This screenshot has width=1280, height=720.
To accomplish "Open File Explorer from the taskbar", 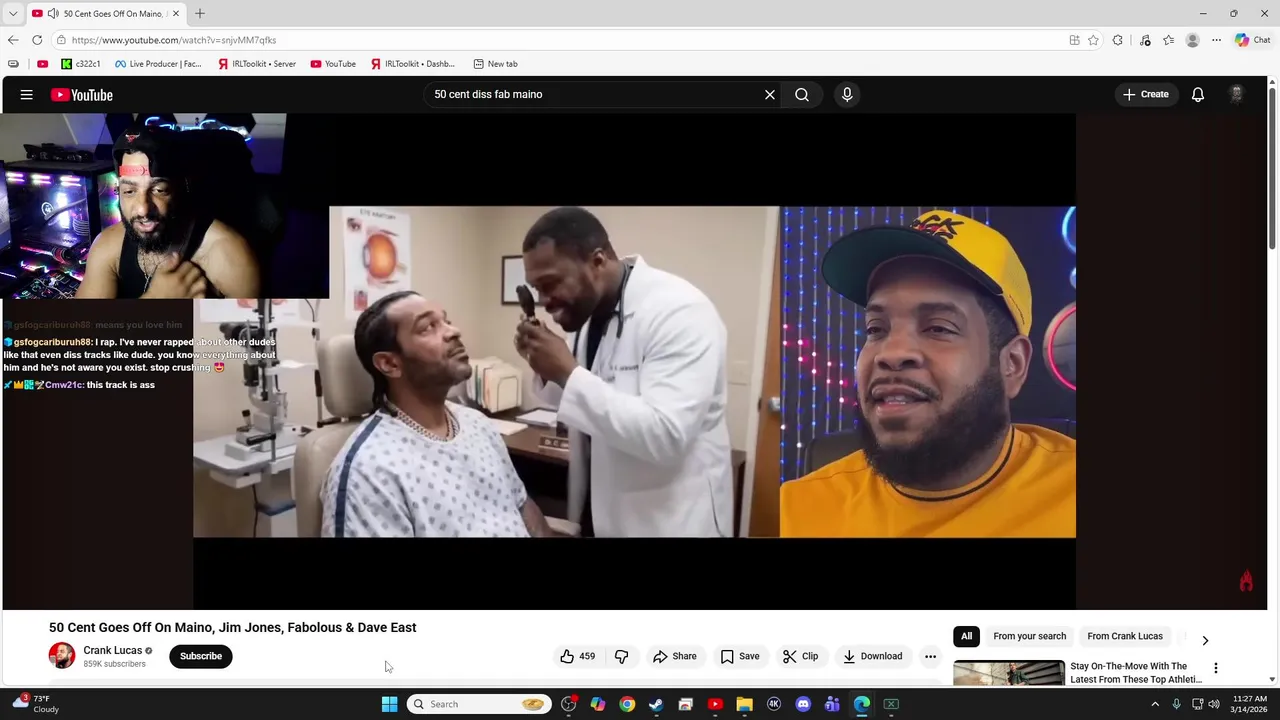I will pos(744,704).
